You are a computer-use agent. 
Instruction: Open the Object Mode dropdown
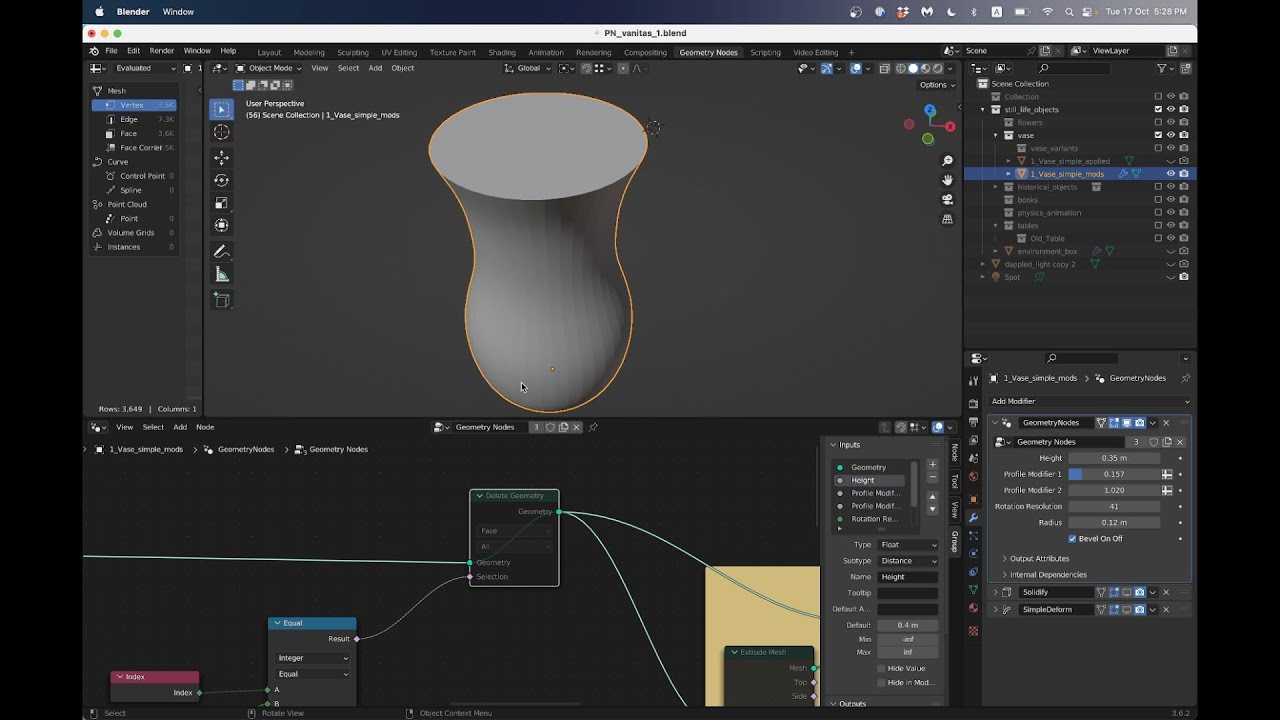click(x=270, y=68)
